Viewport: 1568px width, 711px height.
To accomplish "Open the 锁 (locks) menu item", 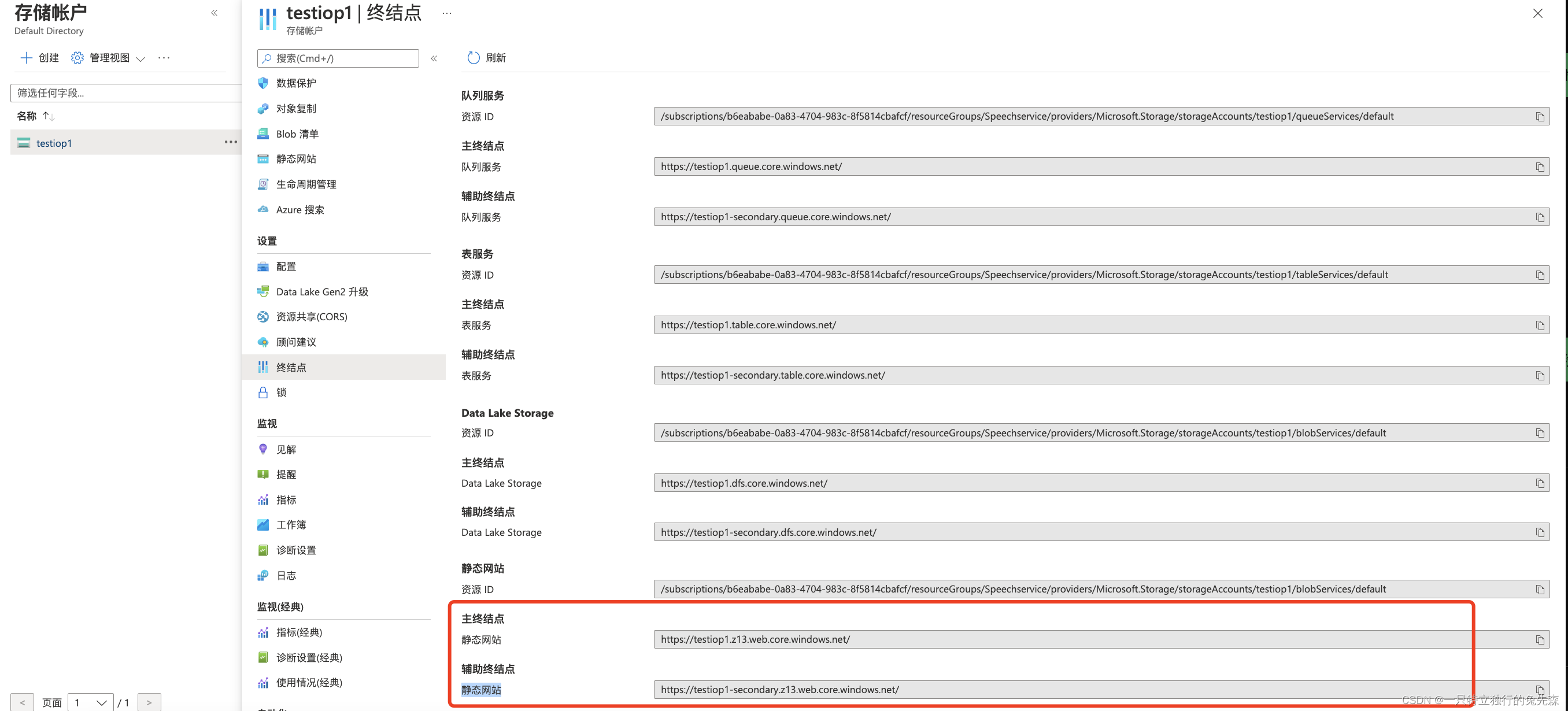I will point(281,392).
